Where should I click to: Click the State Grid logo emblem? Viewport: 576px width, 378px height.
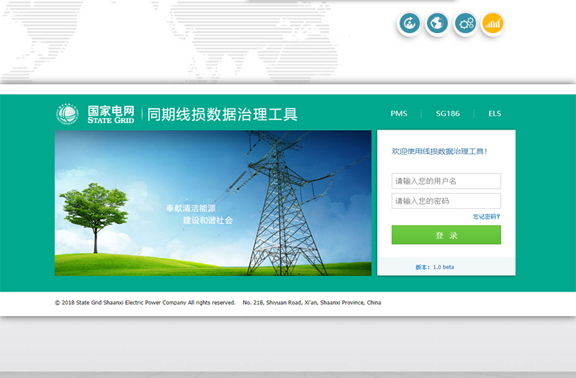[67, 114]
